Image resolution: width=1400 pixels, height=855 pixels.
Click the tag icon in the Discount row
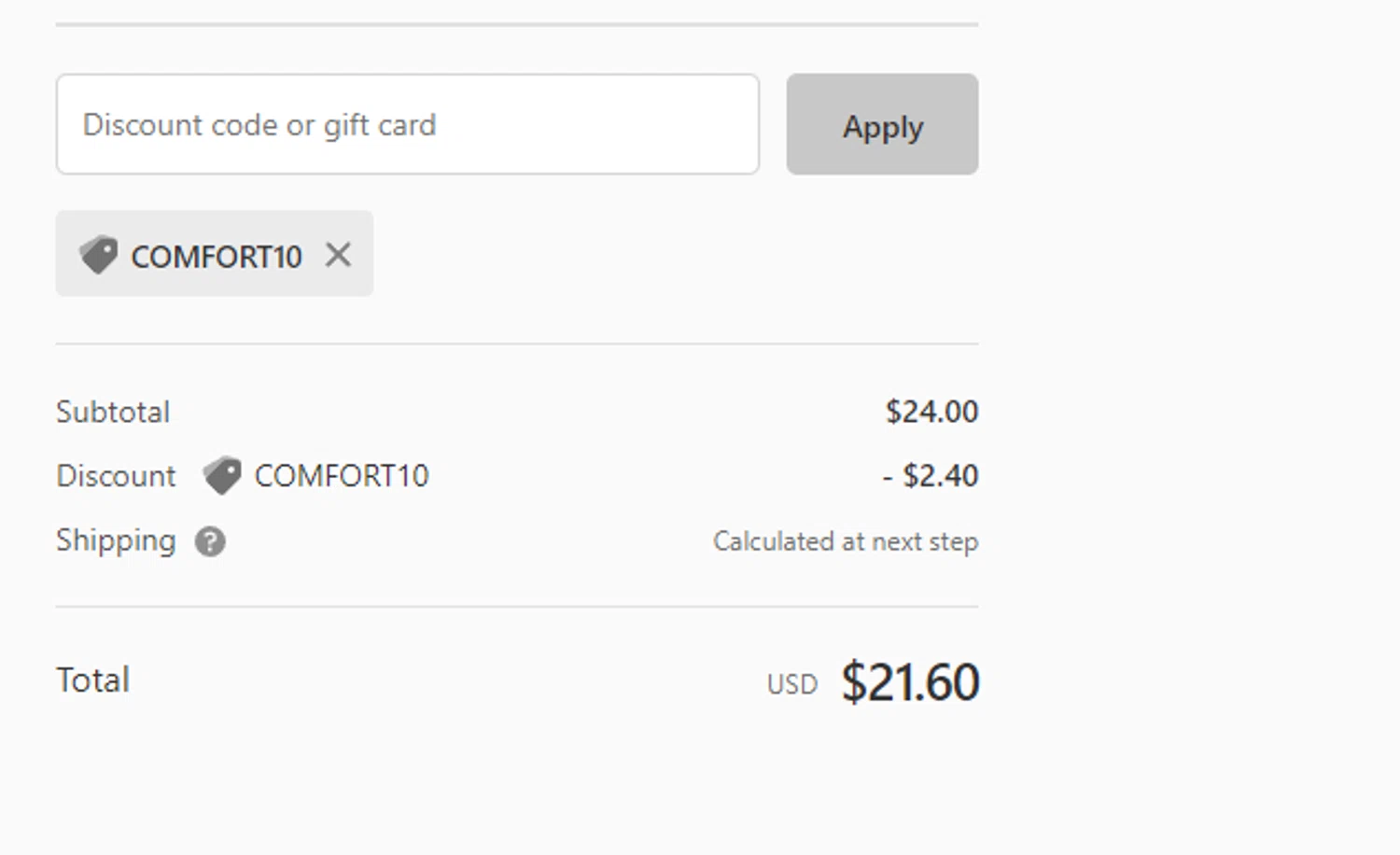coord(222,476)
